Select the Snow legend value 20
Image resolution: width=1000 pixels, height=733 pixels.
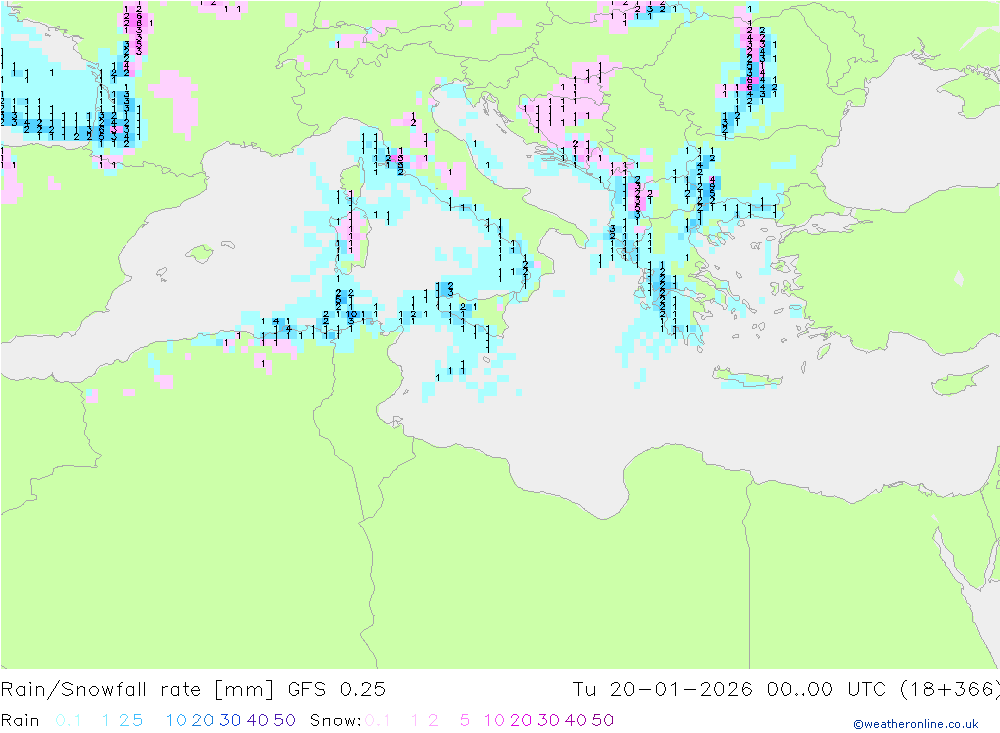click(x=521, y=720)
